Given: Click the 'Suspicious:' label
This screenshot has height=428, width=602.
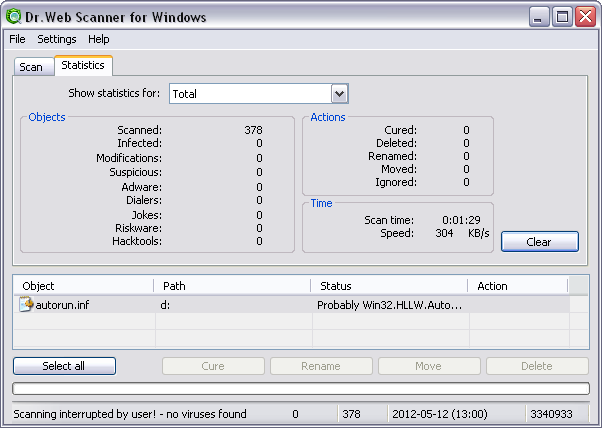Looking at the screenshot, I should pos(136,172).
